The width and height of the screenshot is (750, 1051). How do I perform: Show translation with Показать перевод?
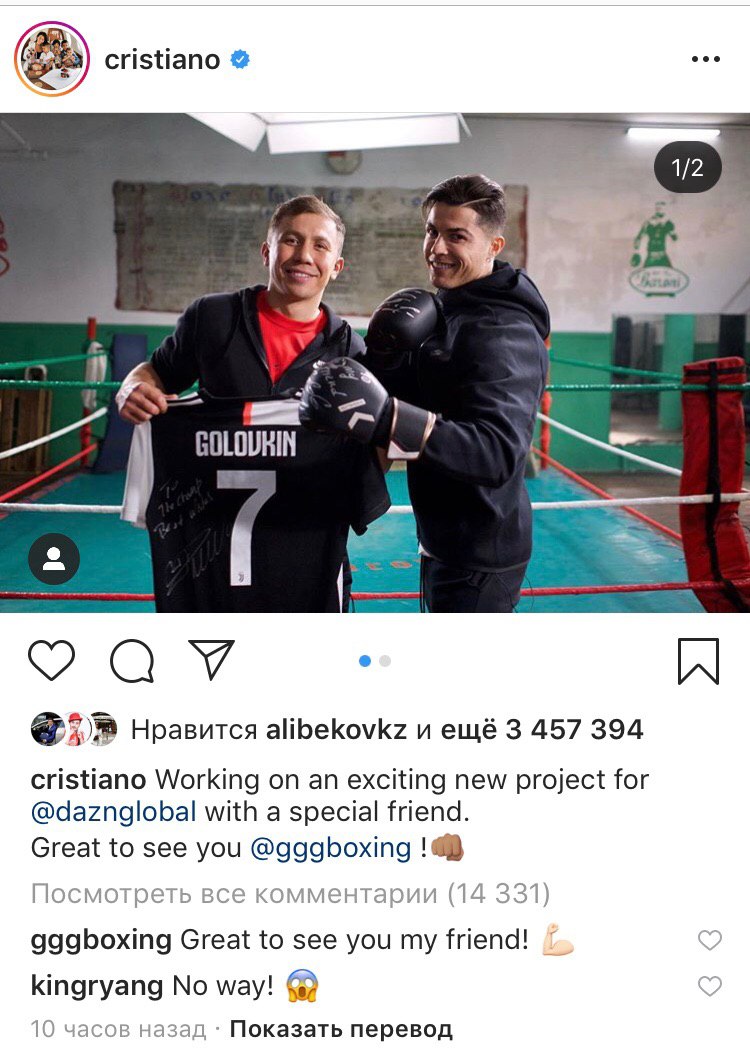(341, 1029)
